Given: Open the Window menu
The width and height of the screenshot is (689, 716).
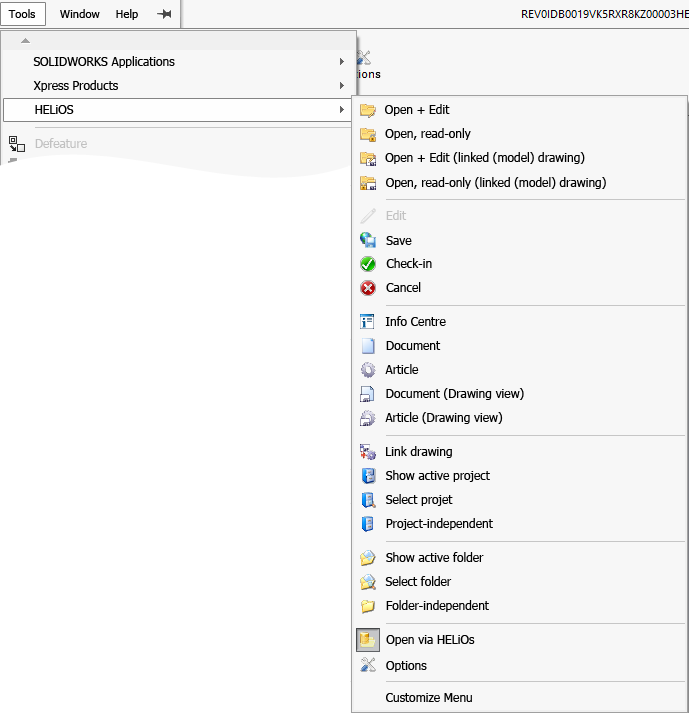Looking at the screenshot, I should 80,14.
